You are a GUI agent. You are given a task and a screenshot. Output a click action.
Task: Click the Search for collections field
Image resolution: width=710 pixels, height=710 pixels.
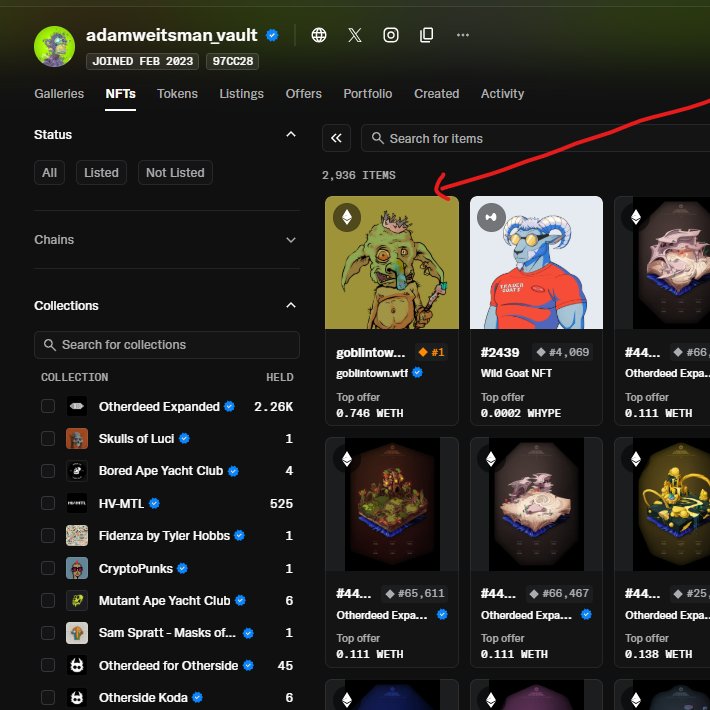point(167,345)
